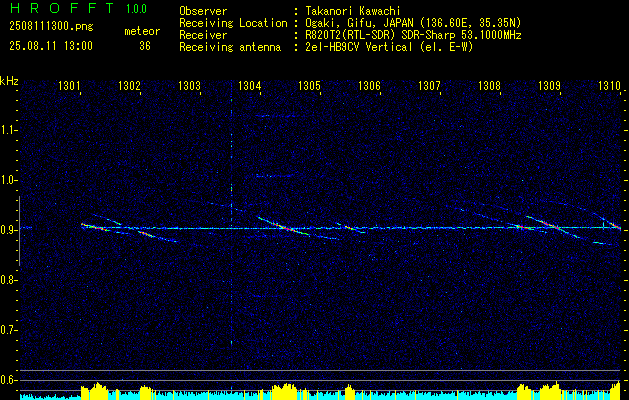Image resolution: width=629 pixels, height=400 pixels.
Task: Click the vertical noise spike line before 1304
Action: pos(231,219)
